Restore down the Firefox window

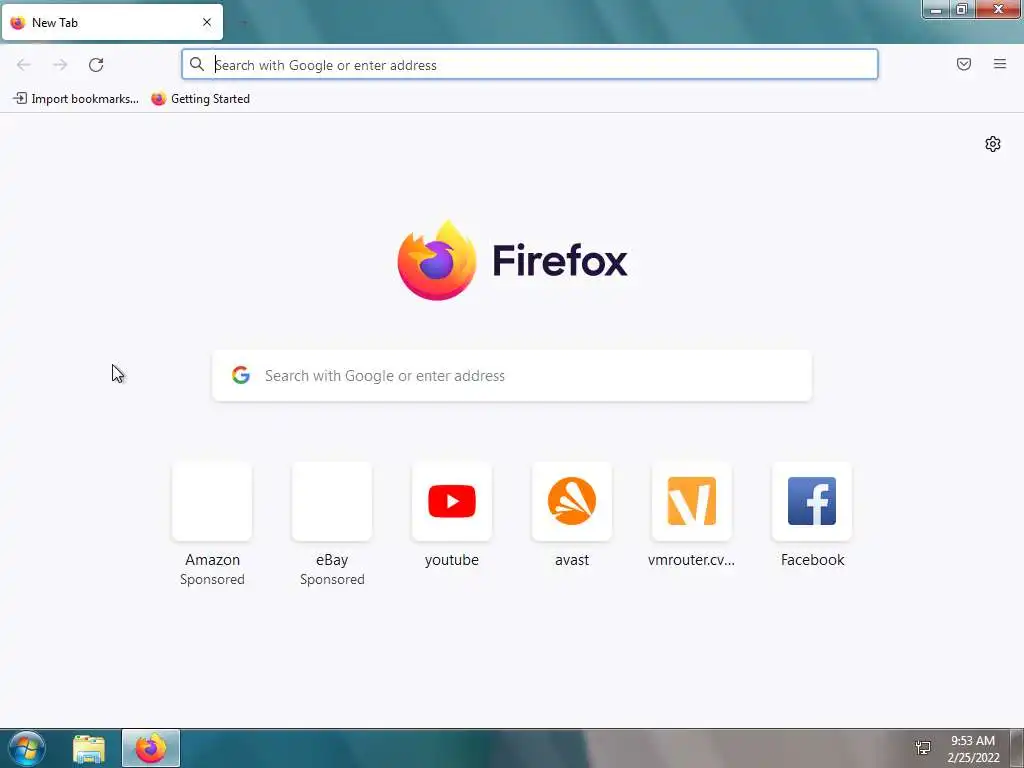962,9
